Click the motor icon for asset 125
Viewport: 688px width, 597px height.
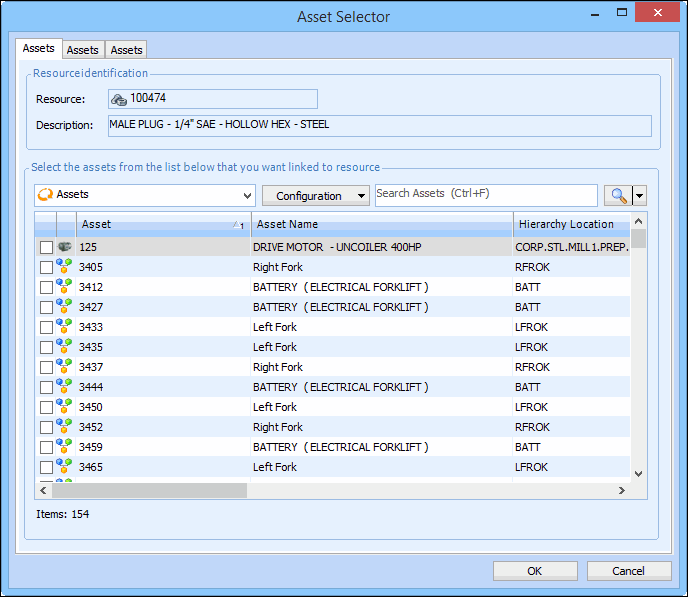coord(64,247)
